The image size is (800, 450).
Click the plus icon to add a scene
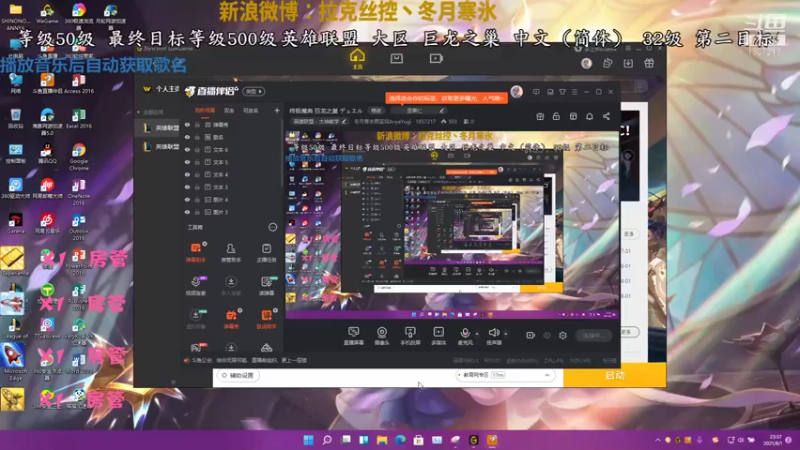pos(277,110)
